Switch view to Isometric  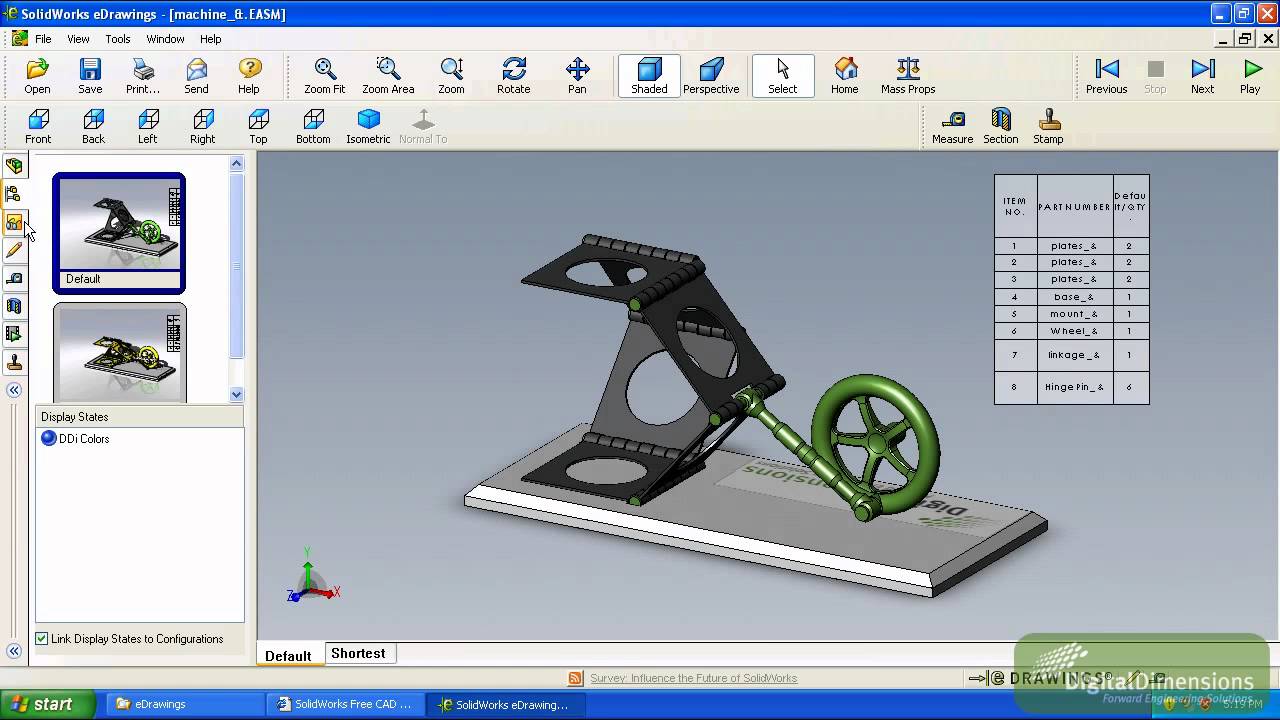[368, 125]
